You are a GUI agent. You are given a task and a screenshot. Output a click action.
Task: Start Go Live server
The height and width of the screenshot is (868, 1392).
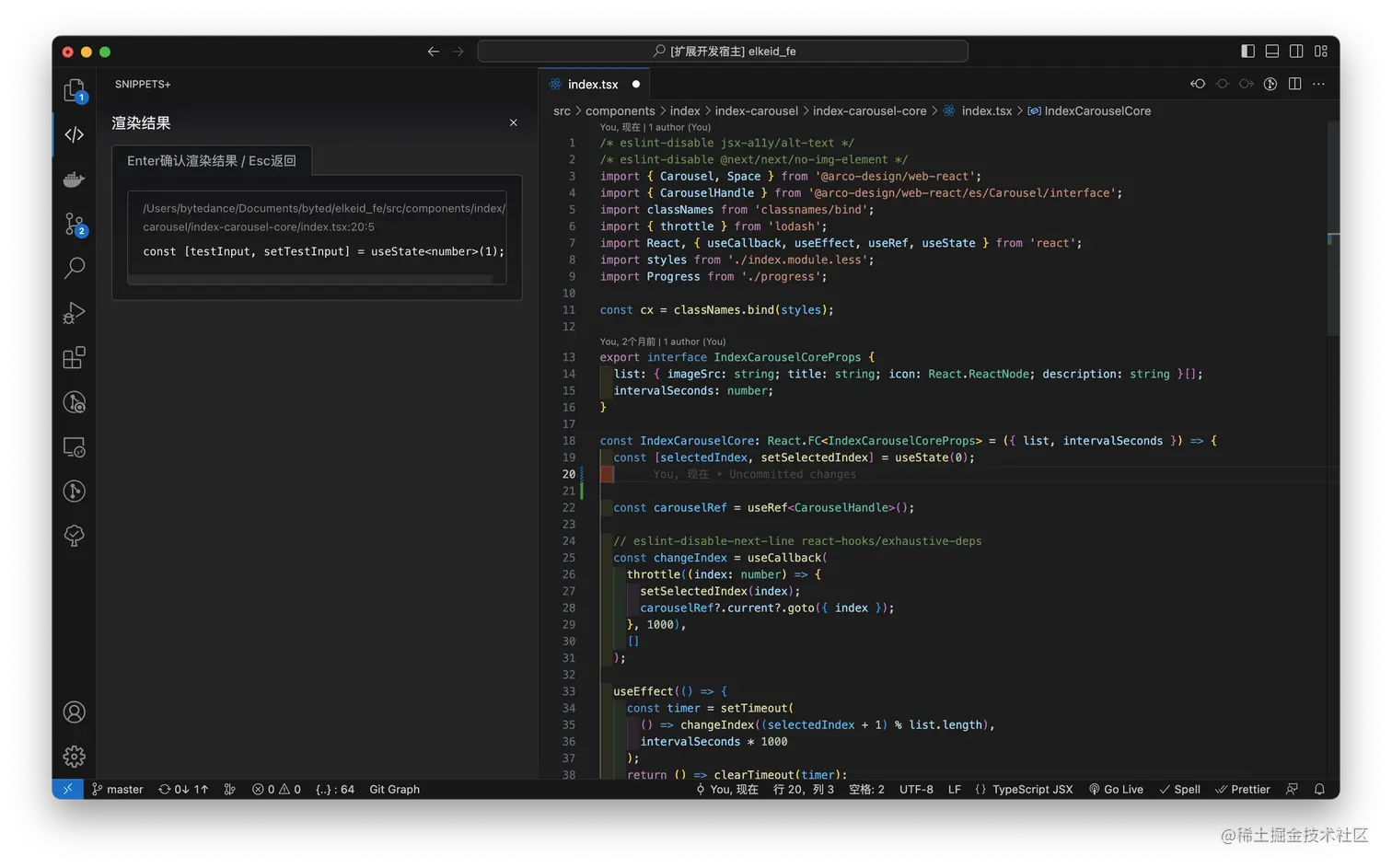(1116, 789)
